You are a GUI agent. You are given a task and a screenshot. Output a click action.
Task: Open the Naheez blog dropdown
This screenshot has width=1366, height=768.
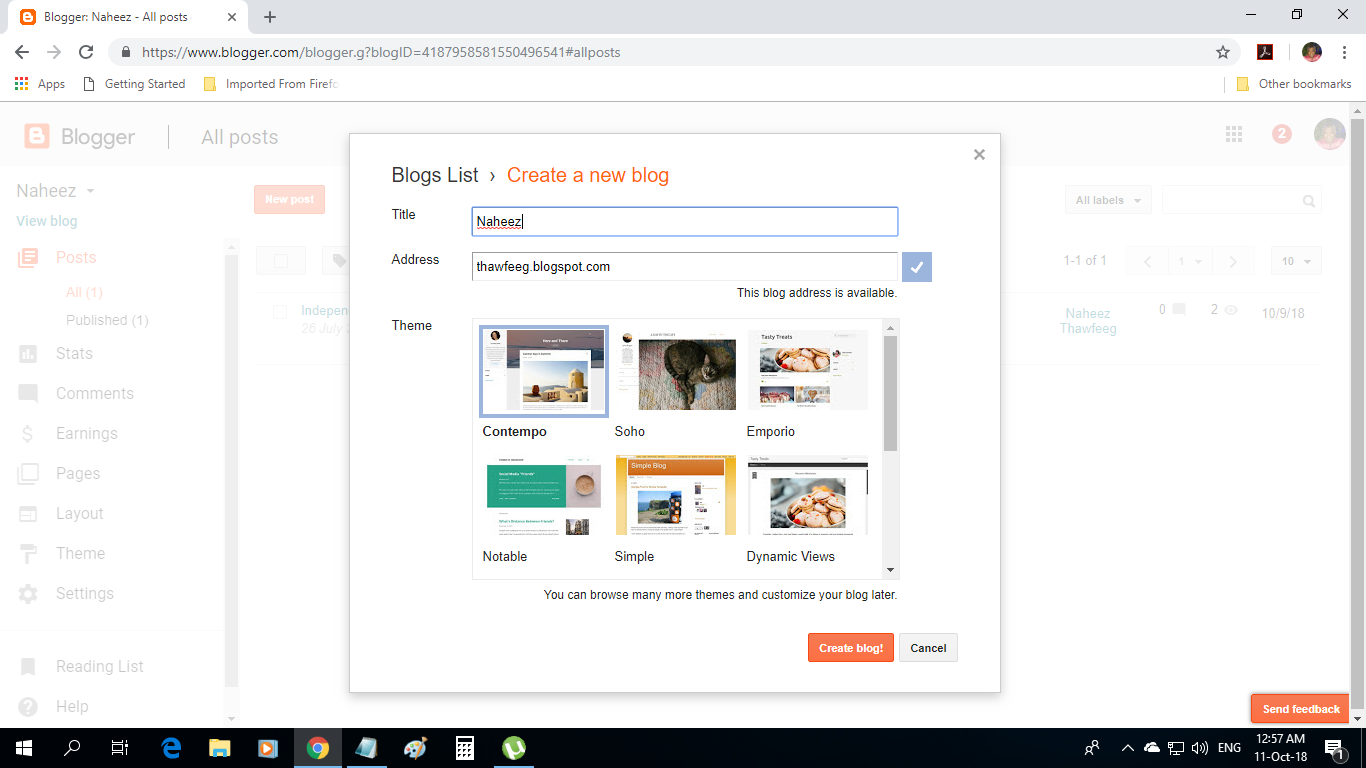click(56, 191)
